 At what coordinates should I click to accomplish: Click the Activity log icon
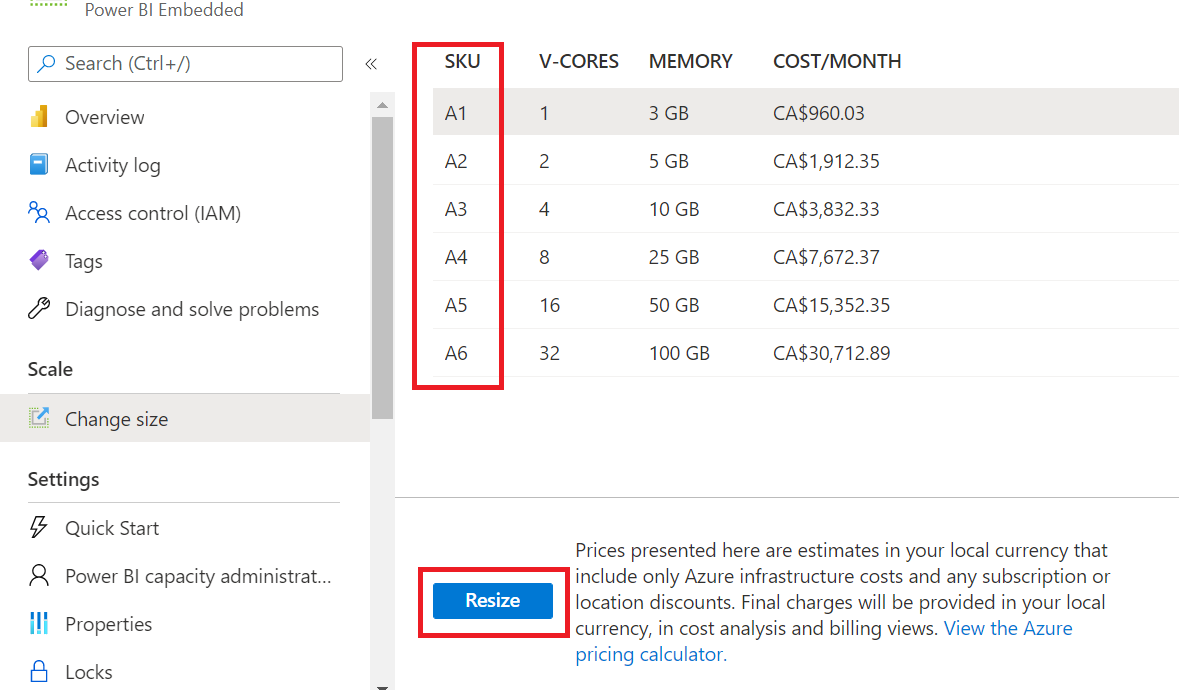(x=39, y=165)
